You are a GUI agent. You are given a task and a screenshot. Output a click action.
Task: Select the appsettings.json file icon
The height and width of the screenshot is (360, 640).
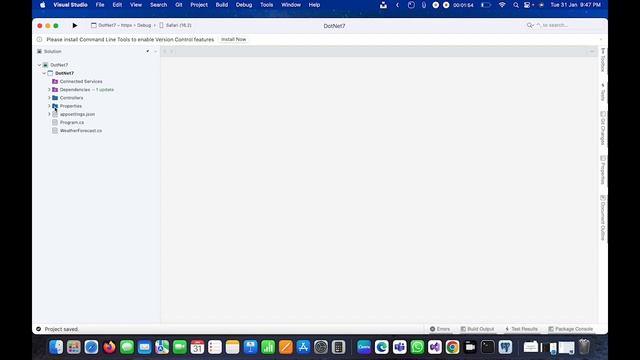tap(55, 114)
